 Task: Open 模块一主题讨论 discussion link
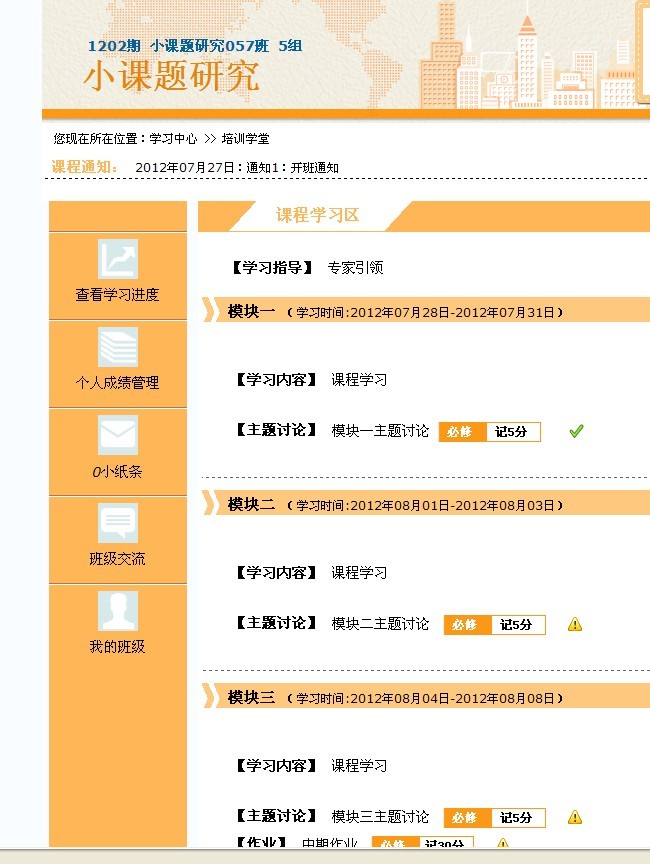[380, 431]
